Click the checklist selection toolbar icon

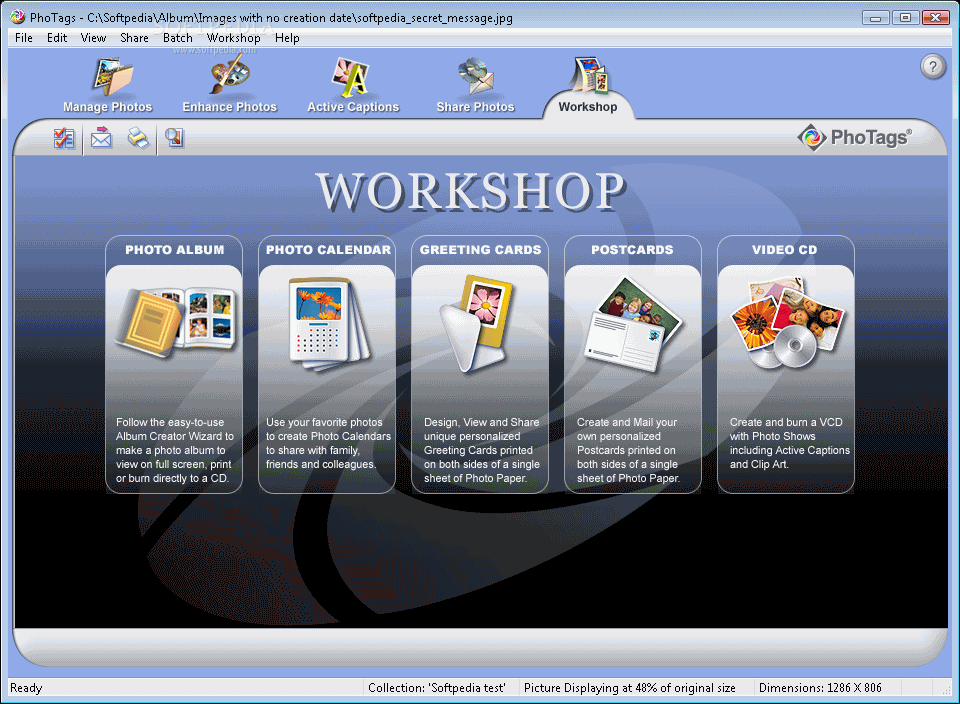click(64, 138)
